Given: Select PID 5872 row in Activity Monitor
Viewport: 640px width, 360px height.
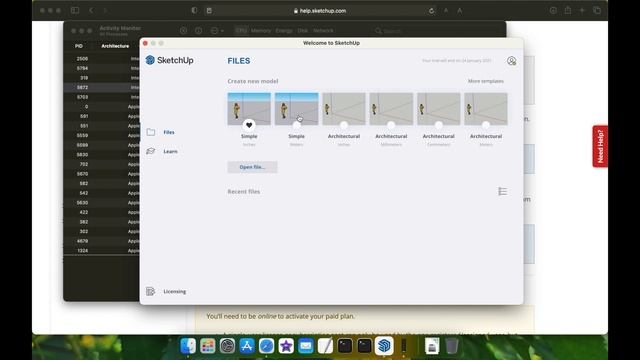Looking at the screenshot, I should [102, 87].
